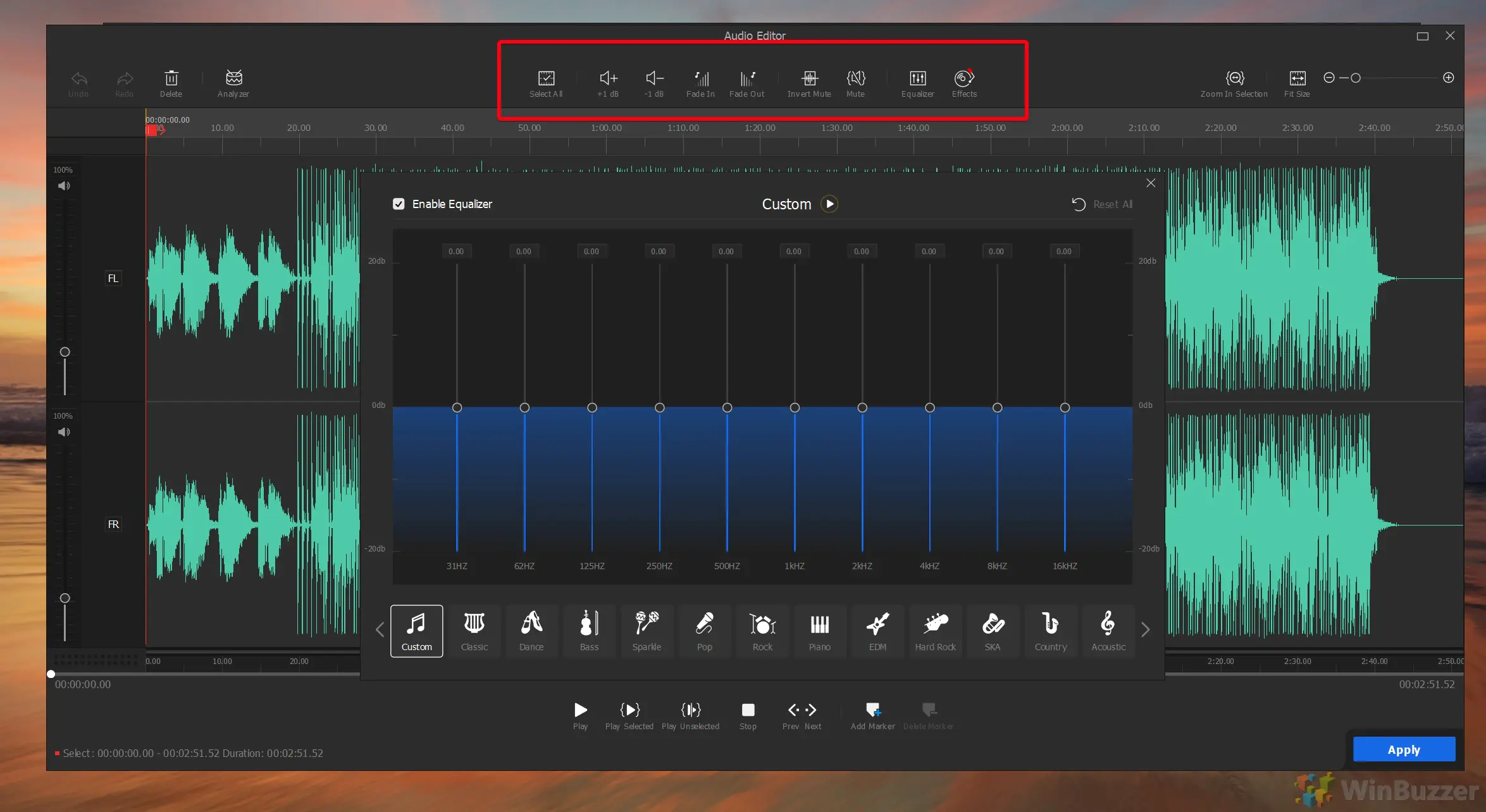
Task: Click the 31HZ equalizer slider handle
Action: tap(457, 407)
